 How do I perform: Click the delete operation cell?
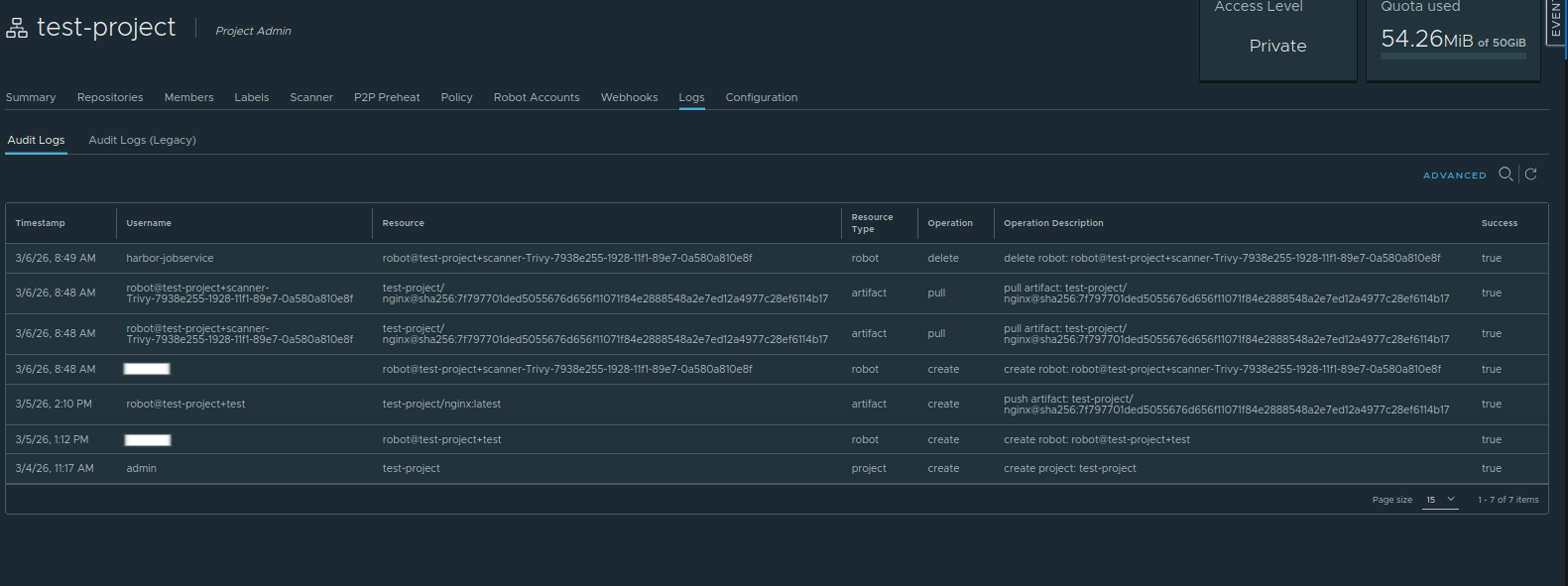pos(943,258)
